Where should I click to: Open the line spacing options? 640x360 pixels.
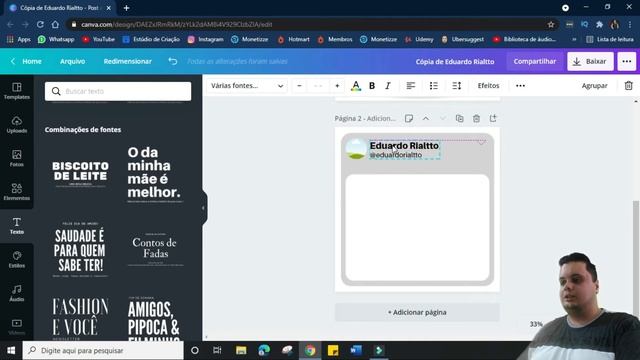coord(456,86)
